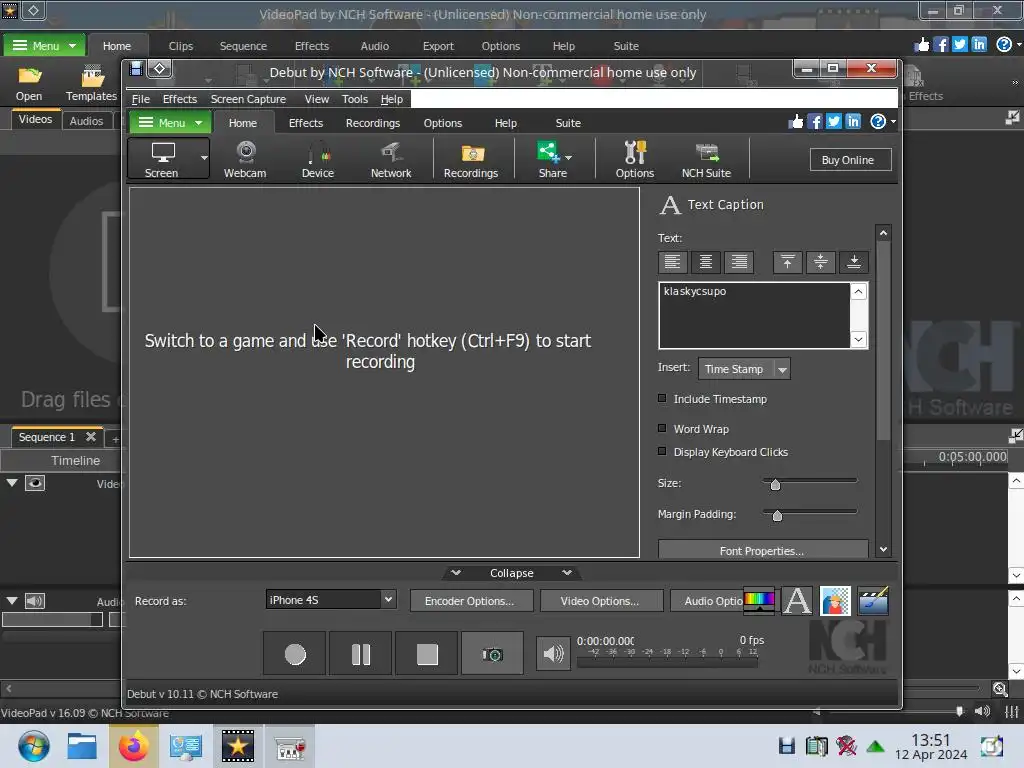This screenshot has width=1024, height=768.
Task: Align caption to vertical middle
Action: [820, 262]
